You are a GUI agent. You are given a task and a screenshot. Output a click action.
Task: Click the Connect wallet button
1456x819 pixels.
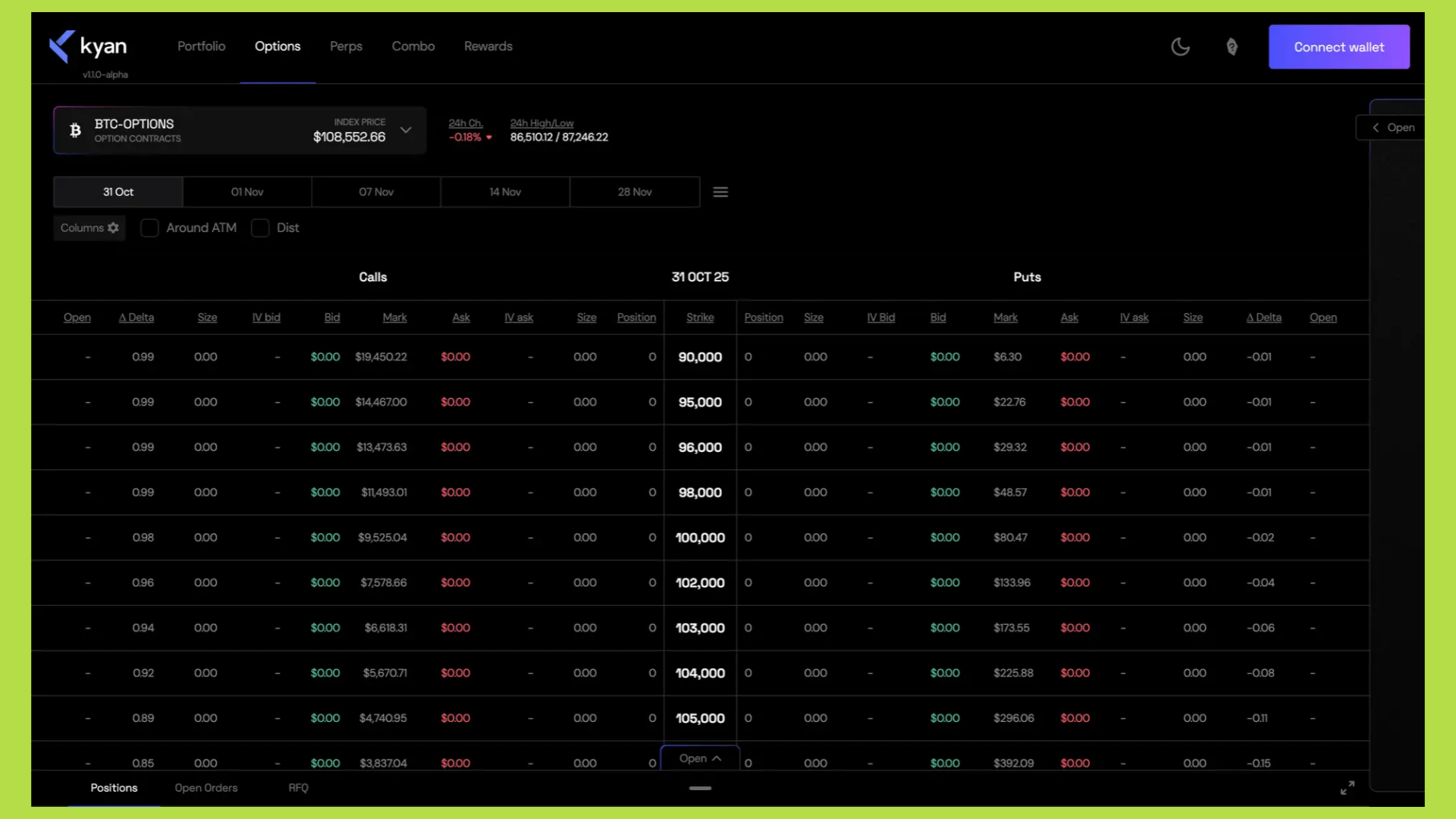(1338, 47)
